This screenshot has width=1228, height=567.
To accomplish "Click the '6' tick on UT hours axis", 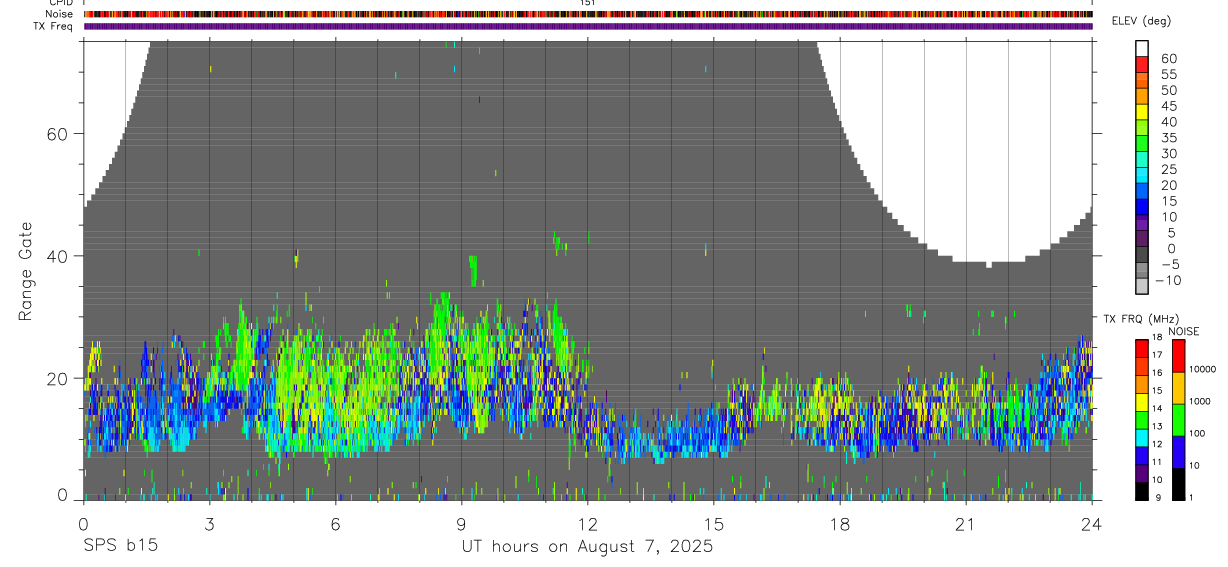I will coord(335,523).
